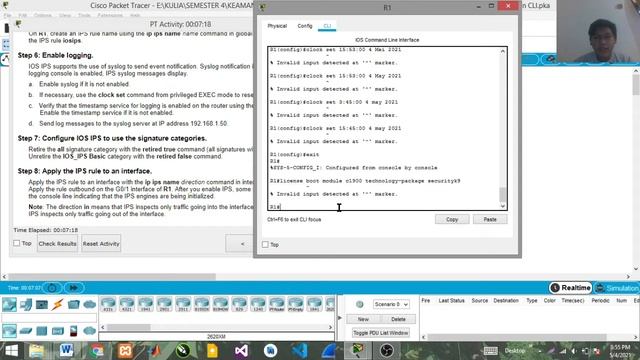The height and width of the screenshot is (360, 640).
Task: Click the Fire column header
Action: point(426,300)
